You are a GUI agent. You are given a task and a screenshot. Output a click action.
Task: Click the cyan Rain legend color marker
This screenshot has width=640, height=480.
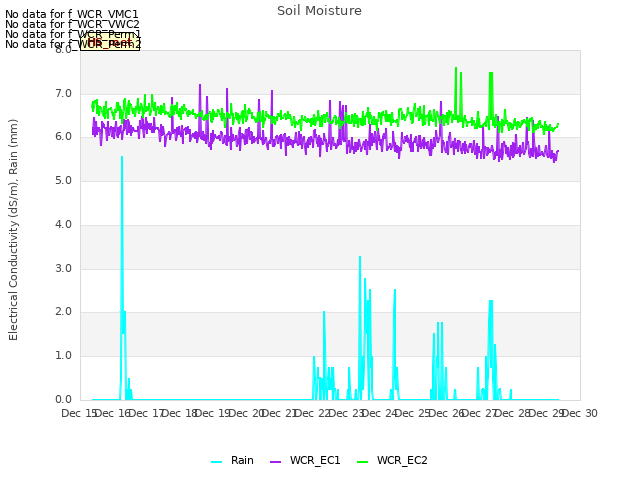click(216, 462)
